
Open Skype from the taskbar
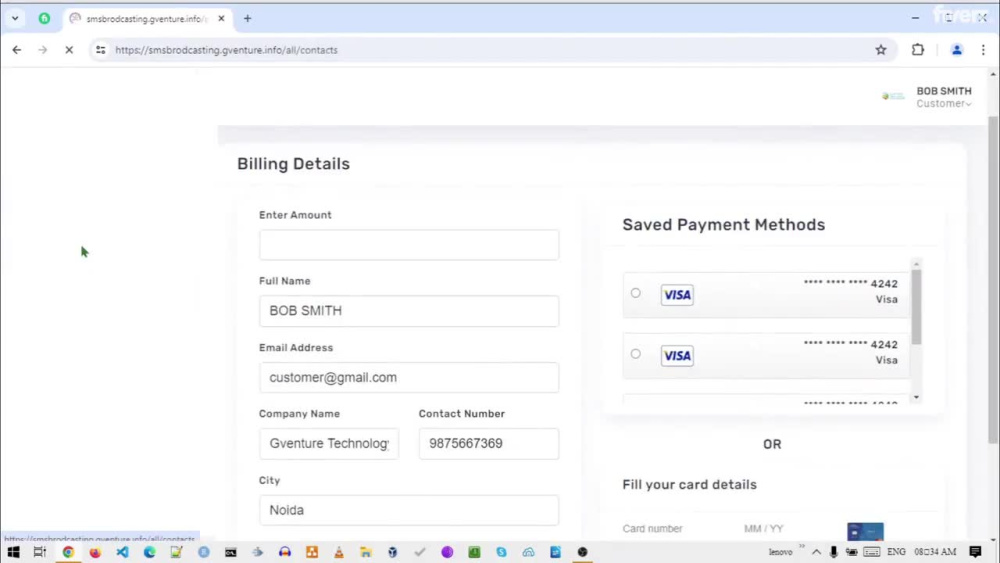(x=501, y=552)
